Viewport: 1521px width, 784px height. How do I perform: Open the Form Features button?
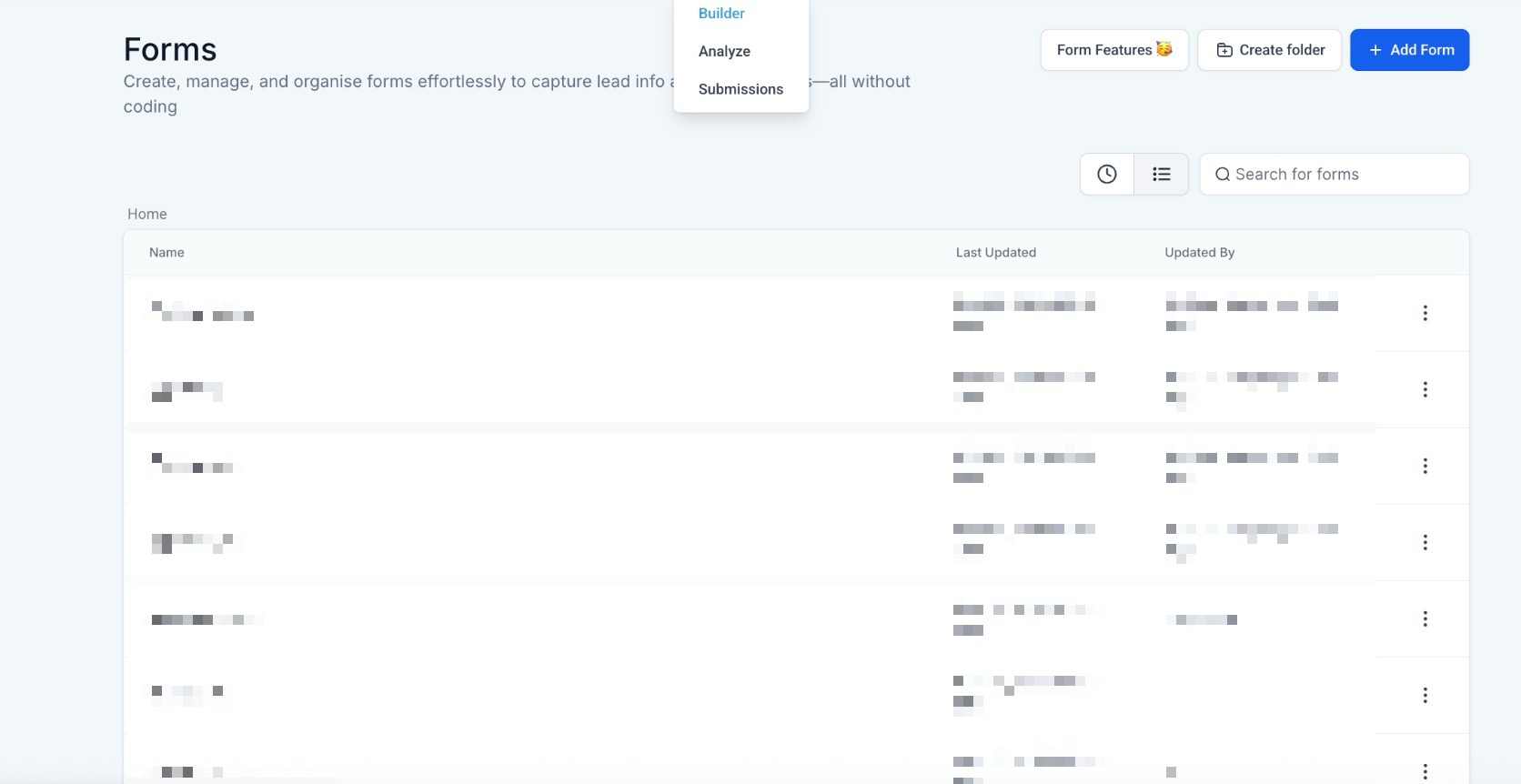(x=1114, y=50)
